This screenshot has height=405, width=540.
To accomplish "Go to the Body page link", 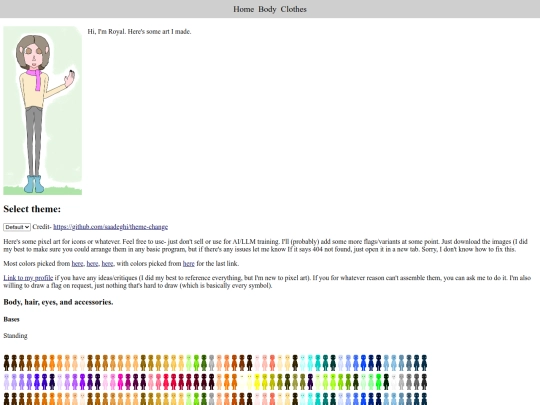I will (x=267, y=9).
